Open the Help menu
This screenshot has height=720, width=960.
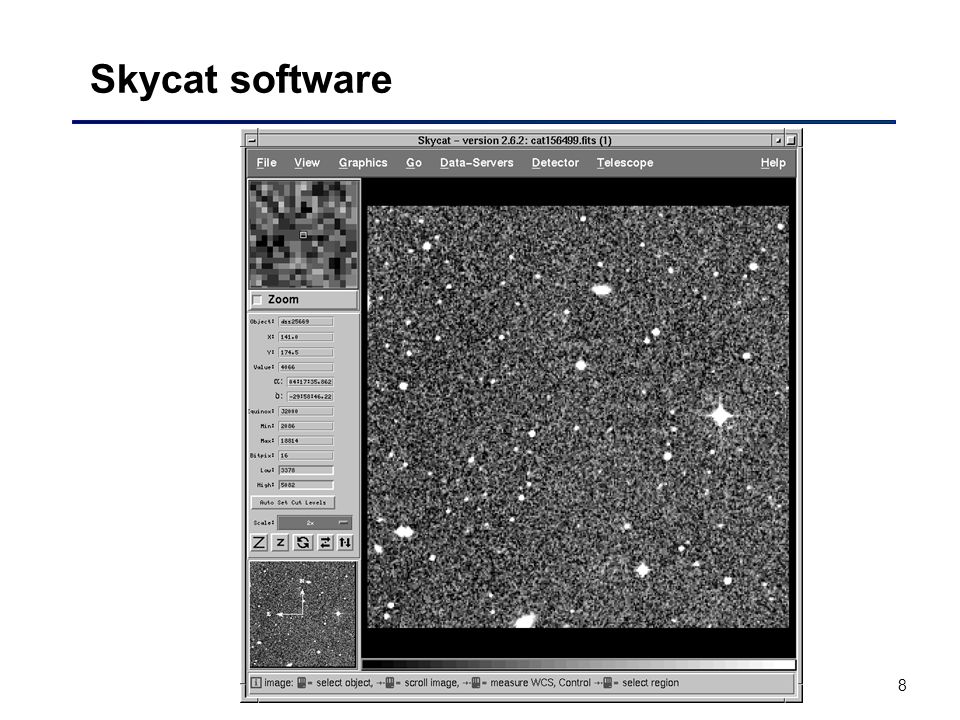[x=773, y=163]
